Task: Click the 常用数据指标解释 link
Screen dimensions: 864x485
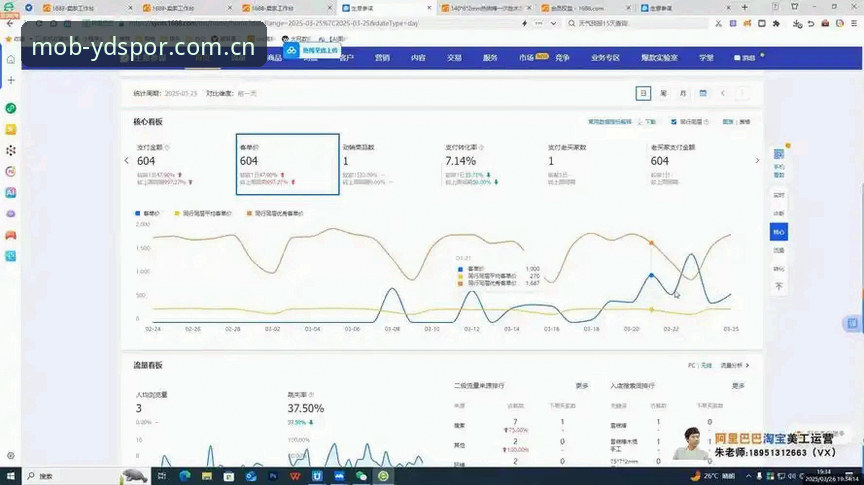Action: point(609,122)
